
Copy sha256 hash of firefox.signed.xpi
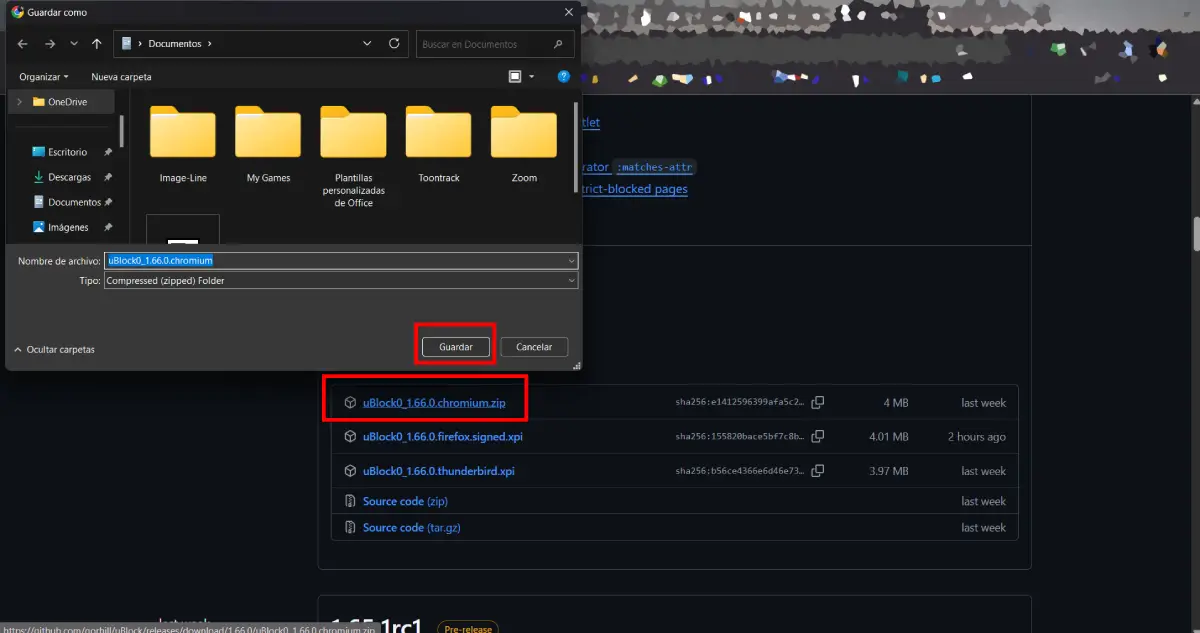(818, 437)
